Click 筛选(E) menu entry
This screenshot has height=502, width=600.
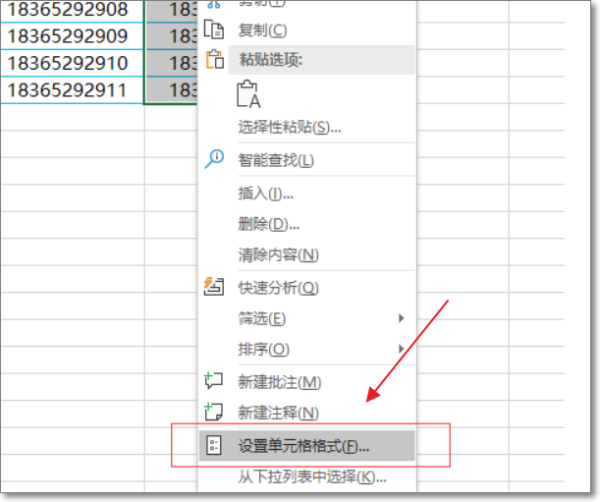tap(307, 318)
